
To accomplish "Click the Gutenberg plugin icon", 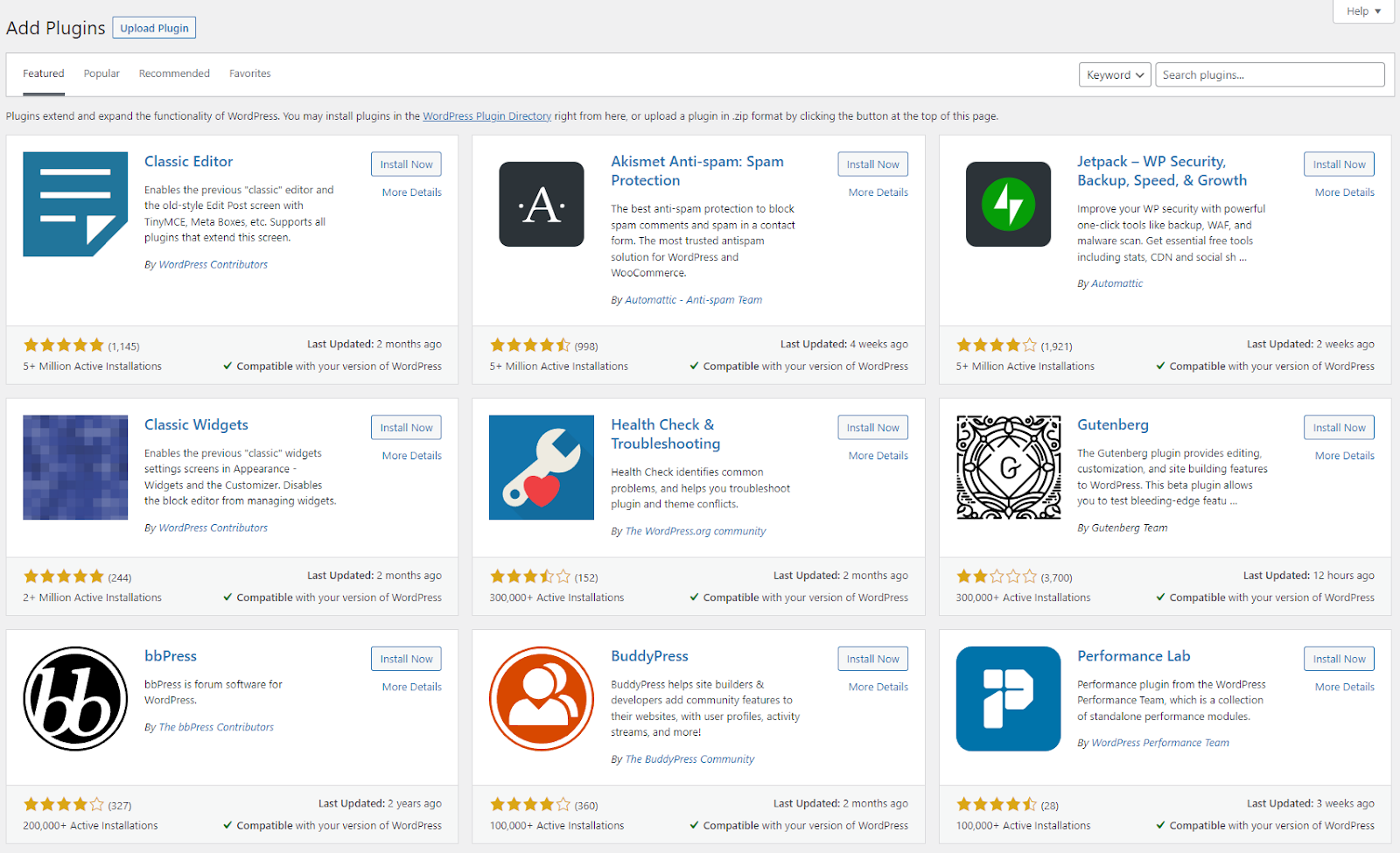I will (1008, 467).
